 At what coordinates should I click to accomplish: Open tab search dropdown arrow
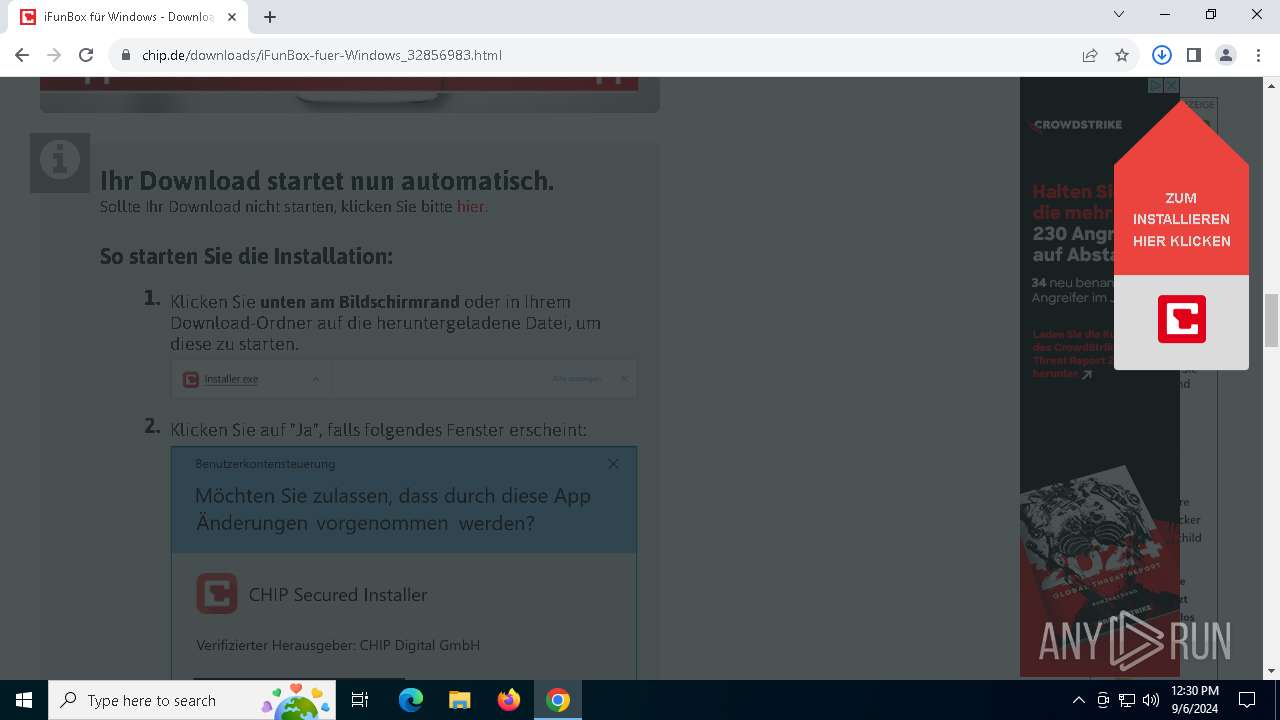point(1119,14)
